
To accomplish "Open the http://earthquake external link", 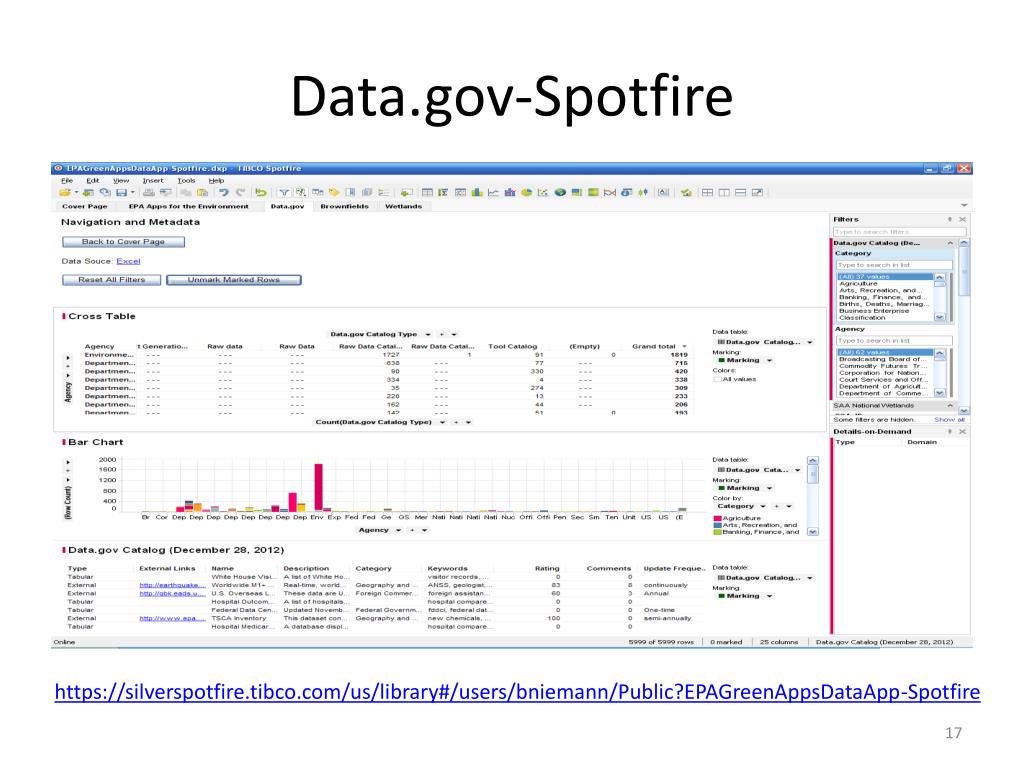I will pyautogui.click(x=172, y=585).
